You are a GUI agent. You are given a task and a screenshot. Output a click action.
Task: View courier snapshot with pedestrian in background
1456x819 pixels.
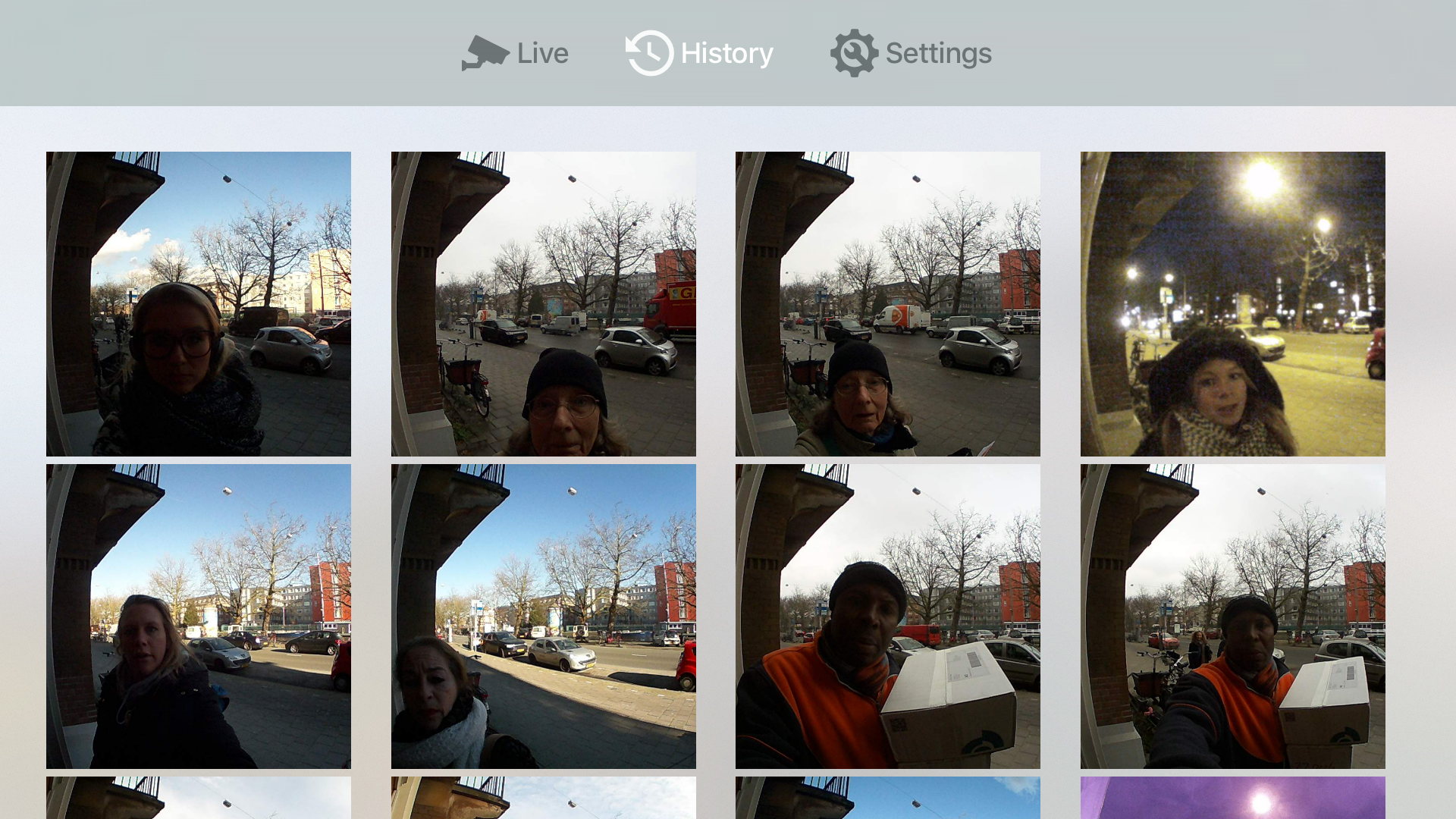pyautogui.click(x=1233, y=617)
